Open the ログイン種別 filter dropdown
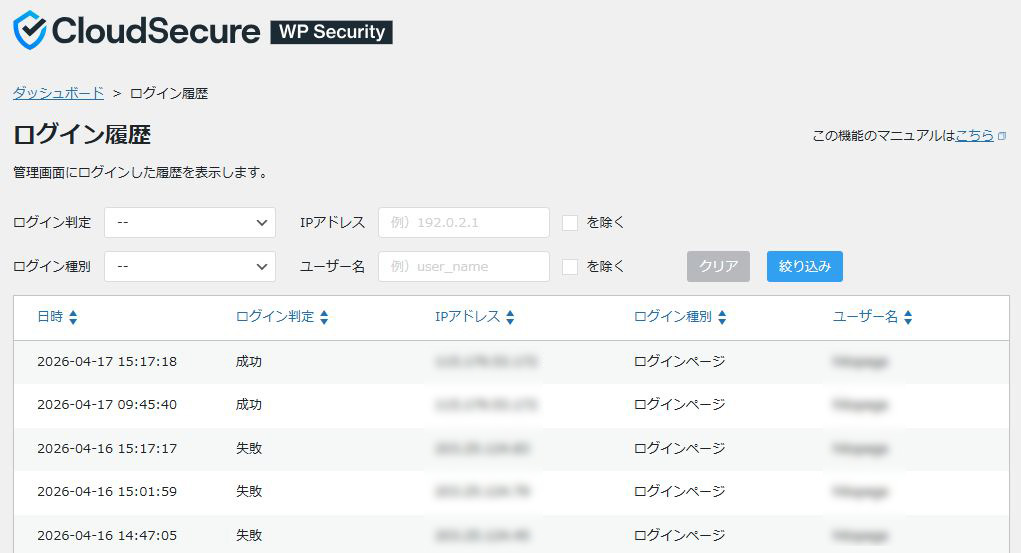1021x553 pixels. (190, 266)
